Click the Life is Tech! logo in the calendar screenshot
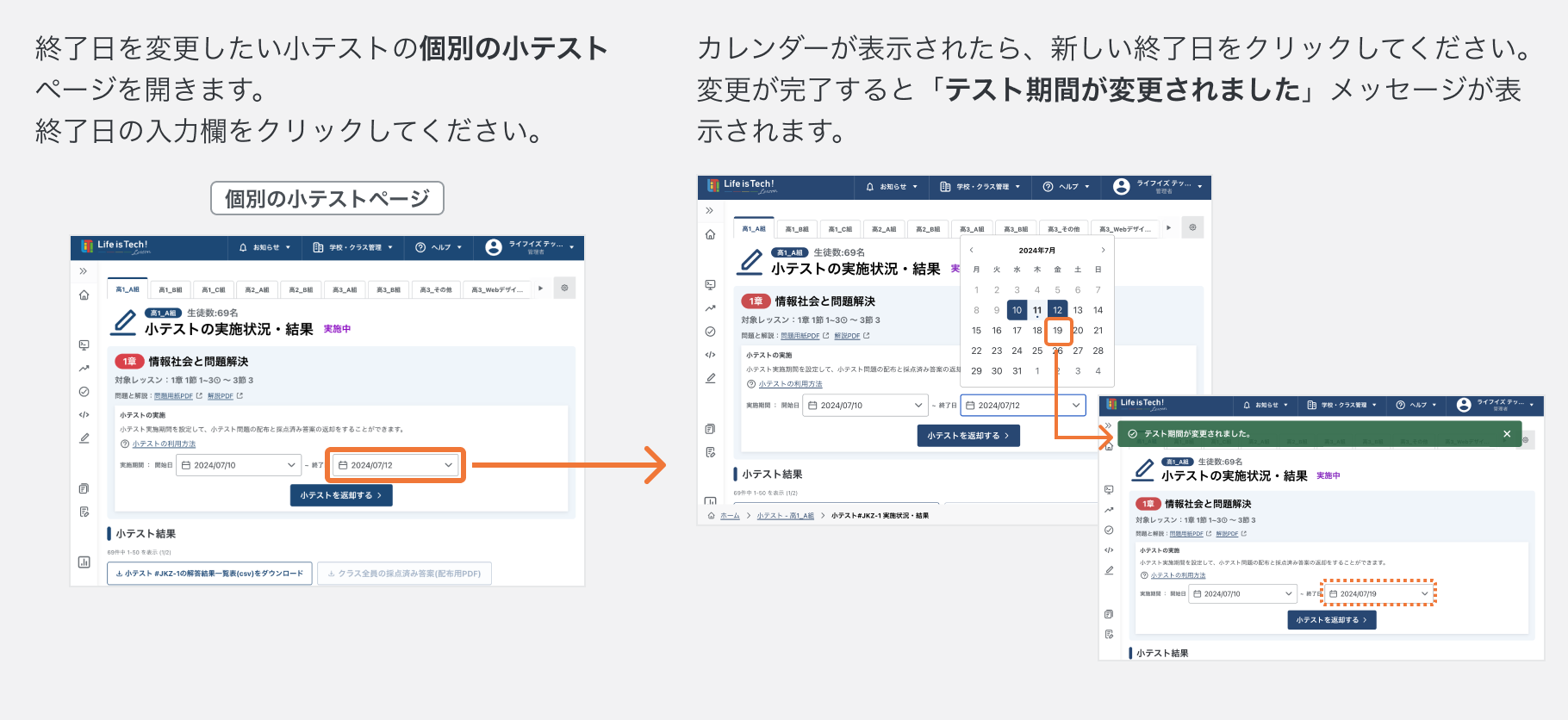1568x720 pixels. [741, 186]
